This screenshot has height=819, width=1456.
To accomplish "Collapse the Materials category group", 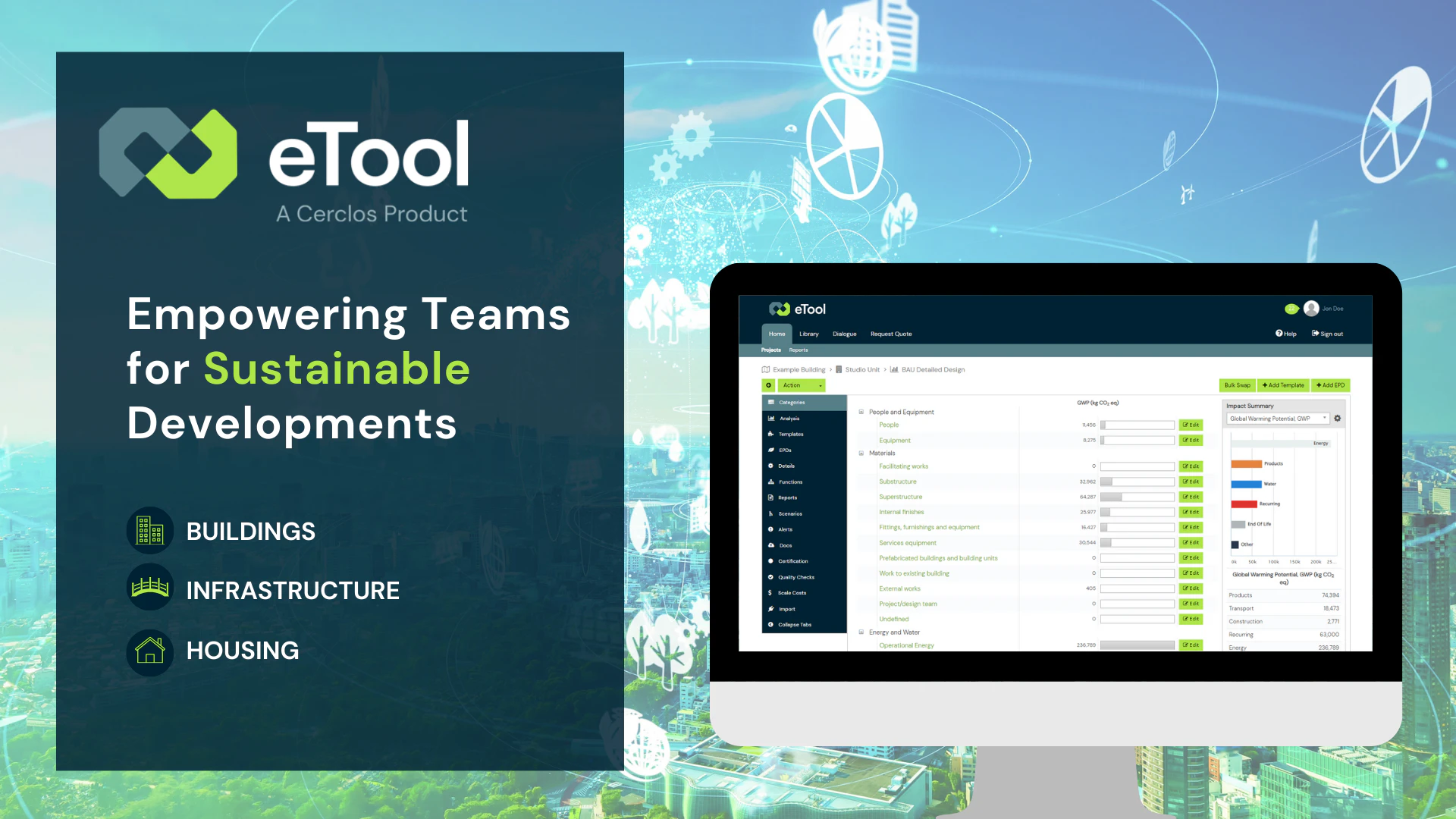I will 861,453.
